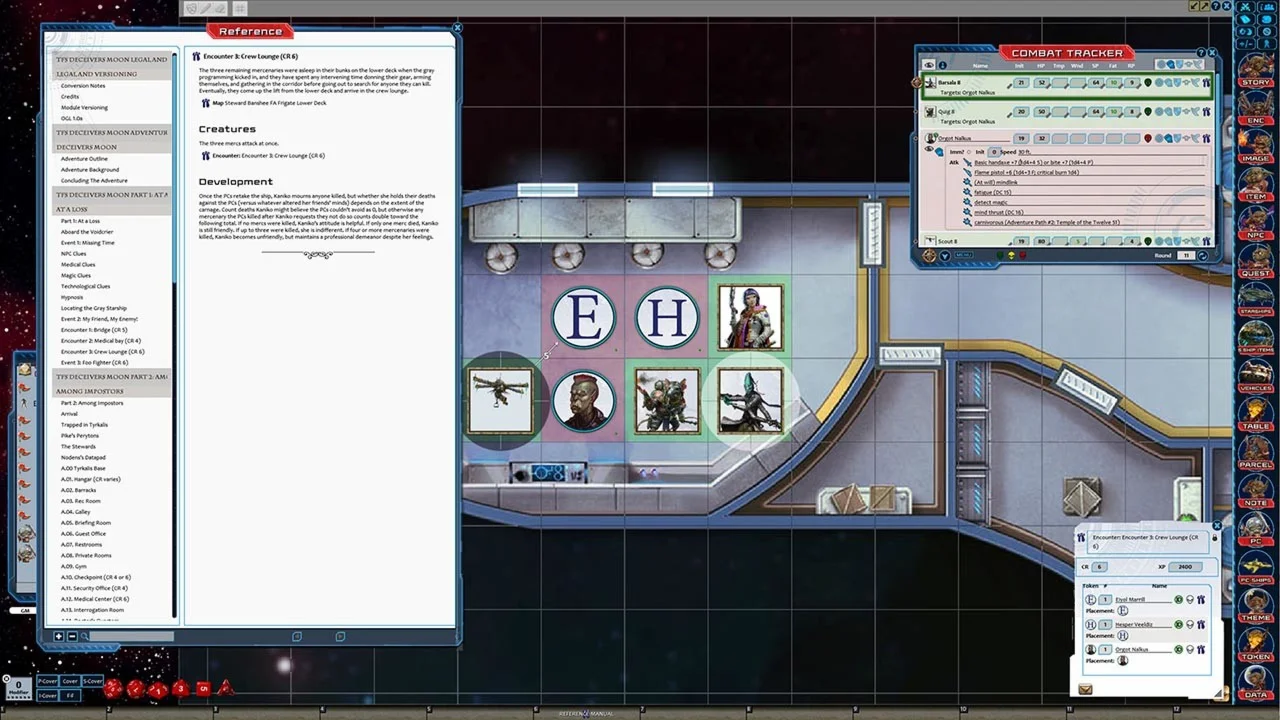The image size is (1280, 720).
Task: Toggle the Imm? radio for Orgot Nalkus
Action: (969, 152)
